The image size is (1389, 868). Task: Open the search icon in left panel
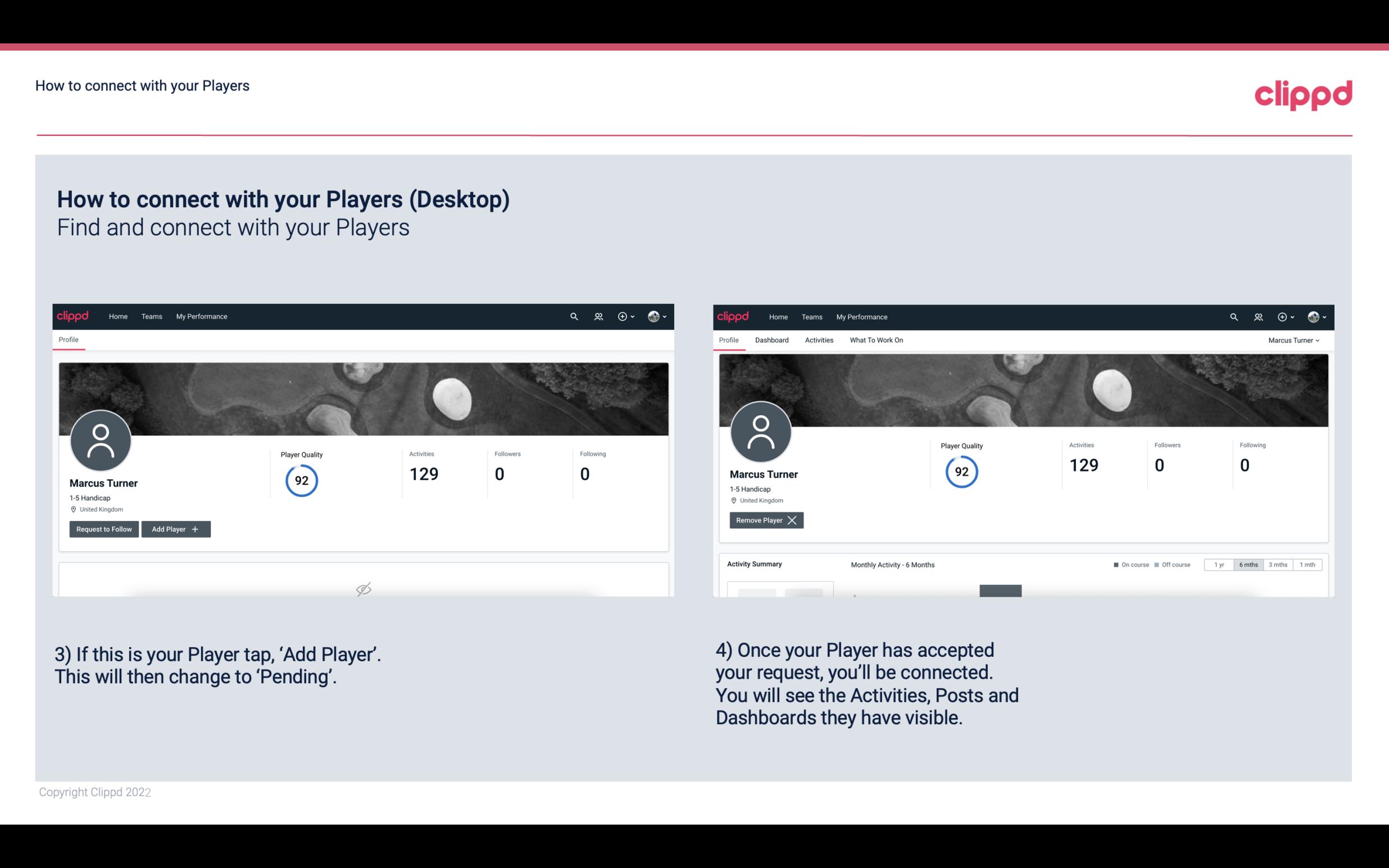(573, 316)
